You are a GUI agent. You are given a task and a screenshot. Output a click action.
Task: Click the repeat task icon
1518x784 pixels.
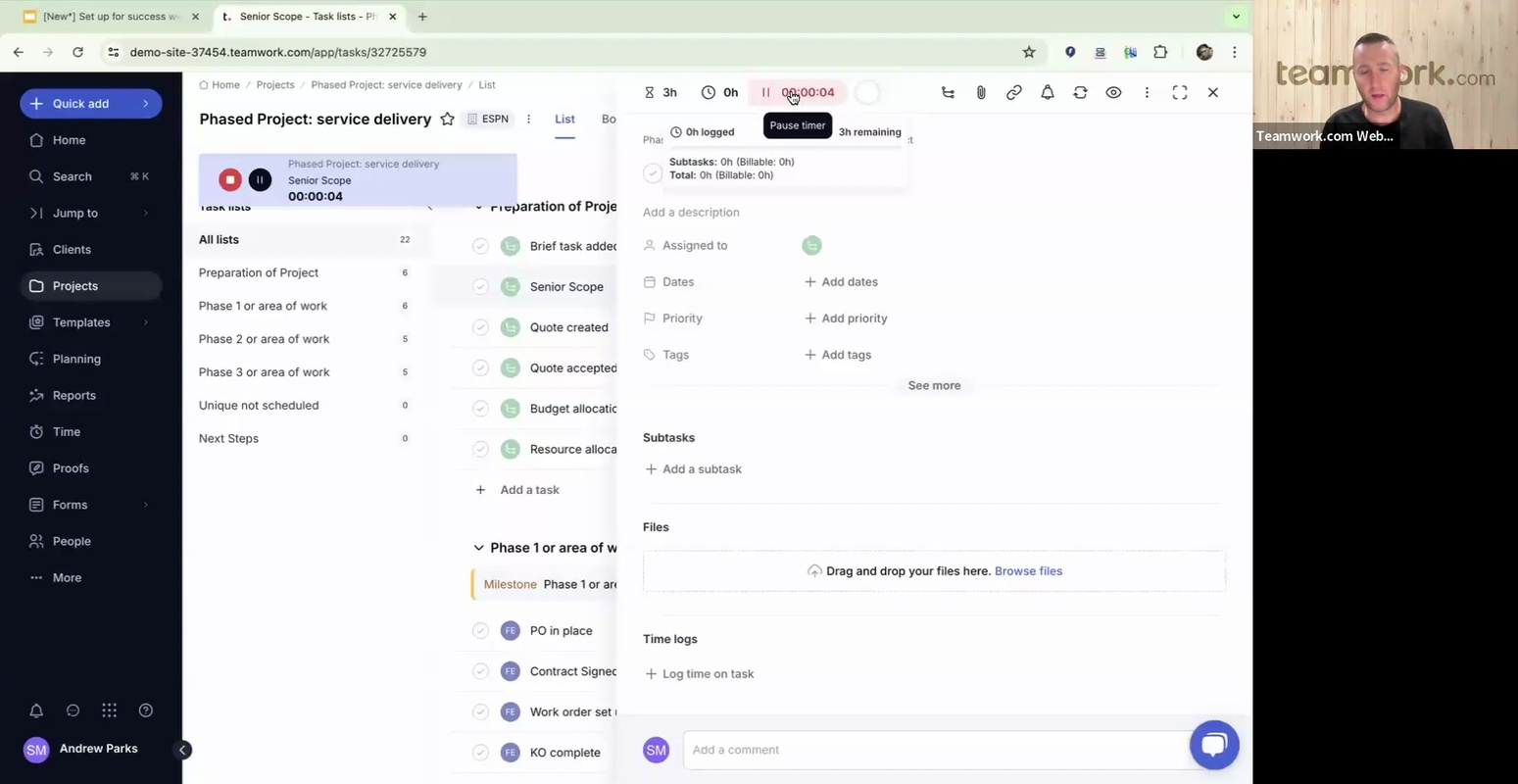pos(1081,92)
